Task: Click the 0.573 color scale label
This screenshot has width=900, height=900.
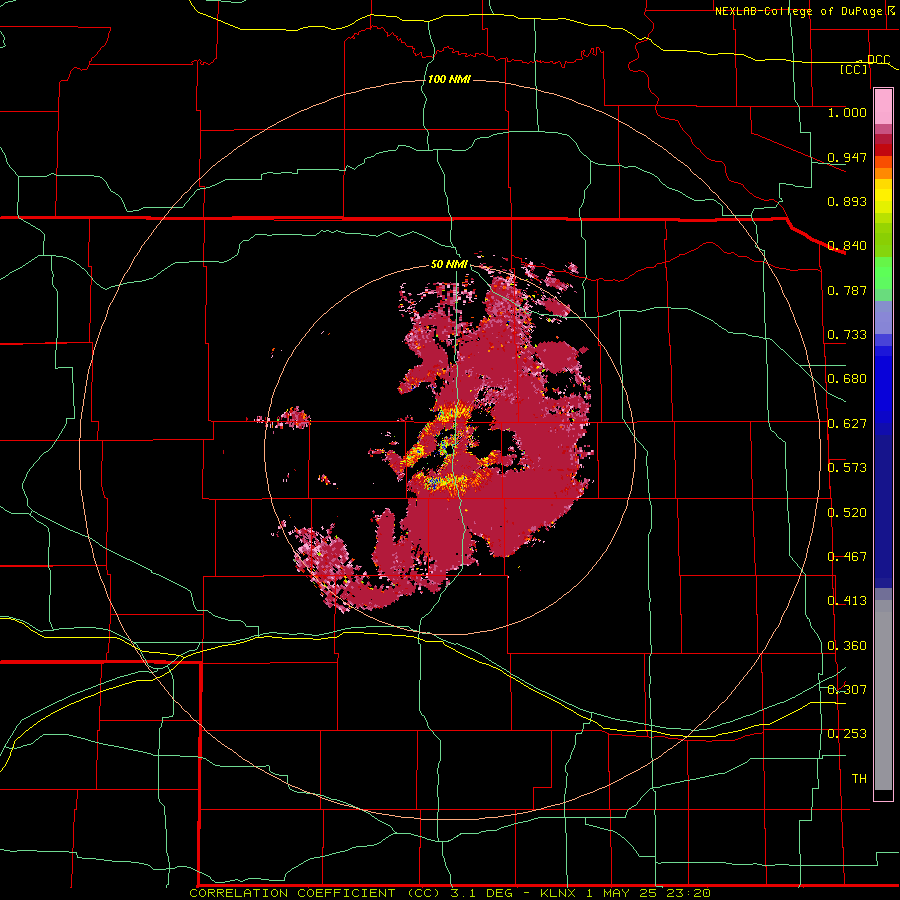Action: point(847,468)
